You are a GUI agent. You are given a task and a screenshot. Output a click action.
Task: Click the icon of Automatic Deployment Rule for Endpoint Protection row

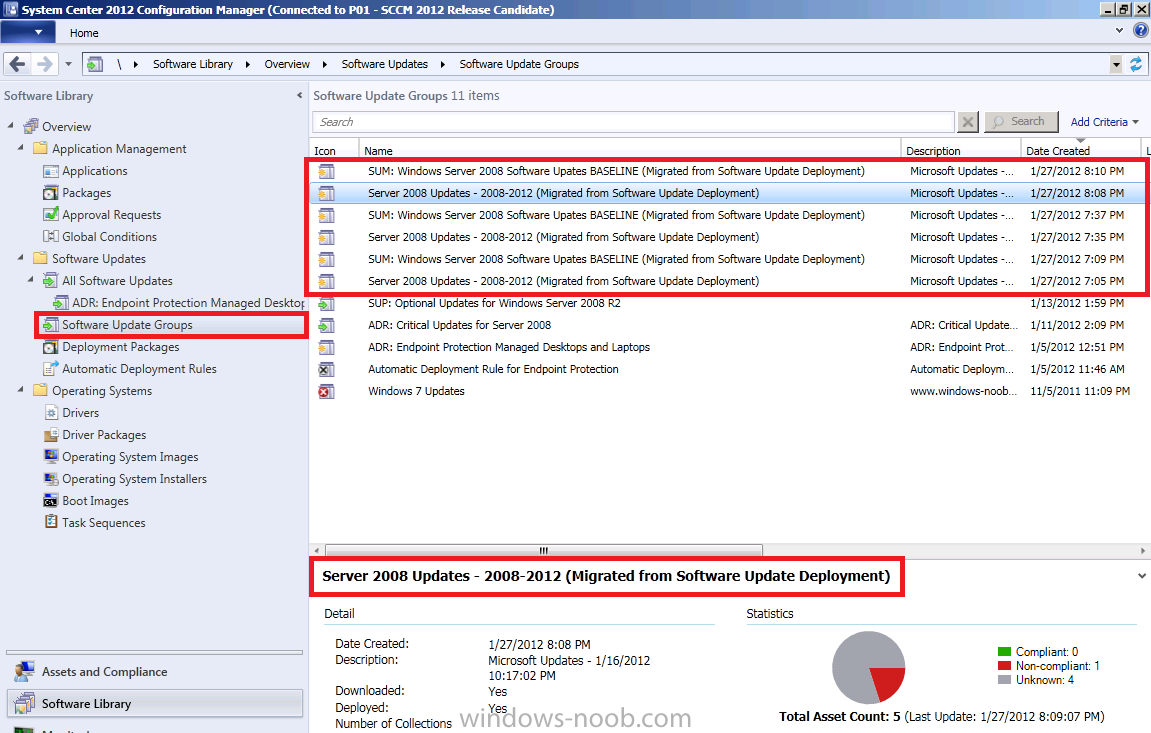pyautogui.click(x=326, y=370)
